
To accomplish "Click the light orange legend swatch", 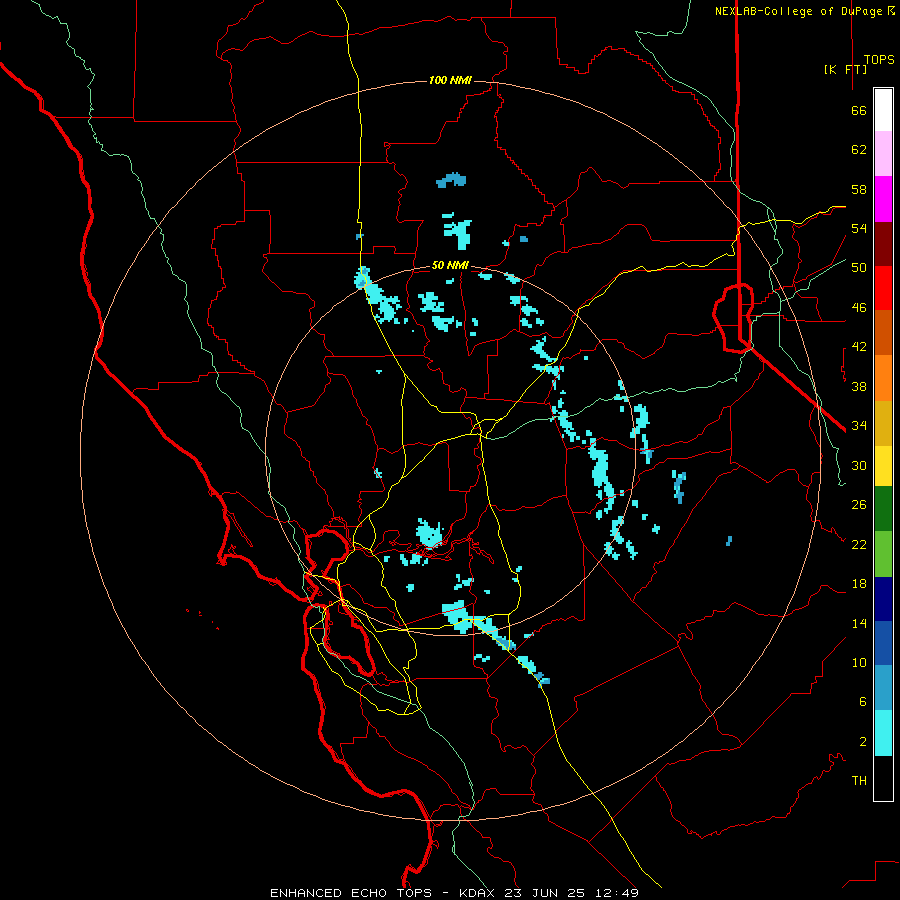I will 883,378.
